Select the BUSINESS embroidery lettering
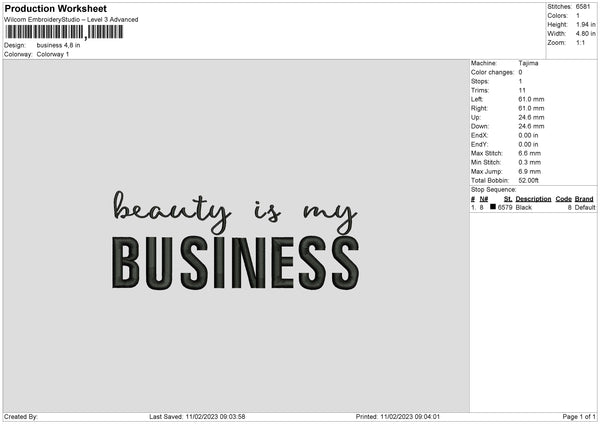 (x=236, y=263)
